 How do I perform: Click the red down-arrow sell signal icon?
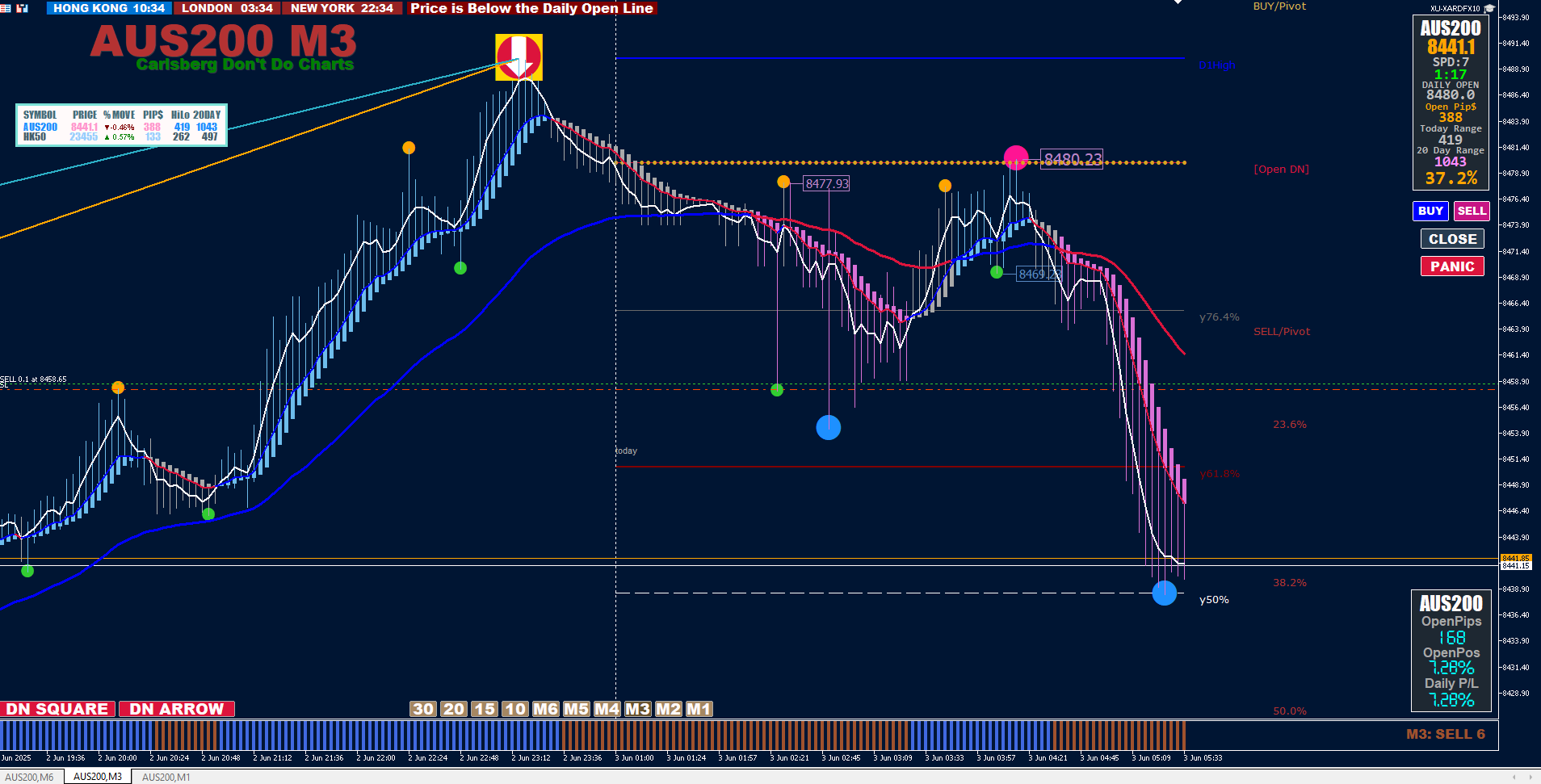click(x=519, y=57)
